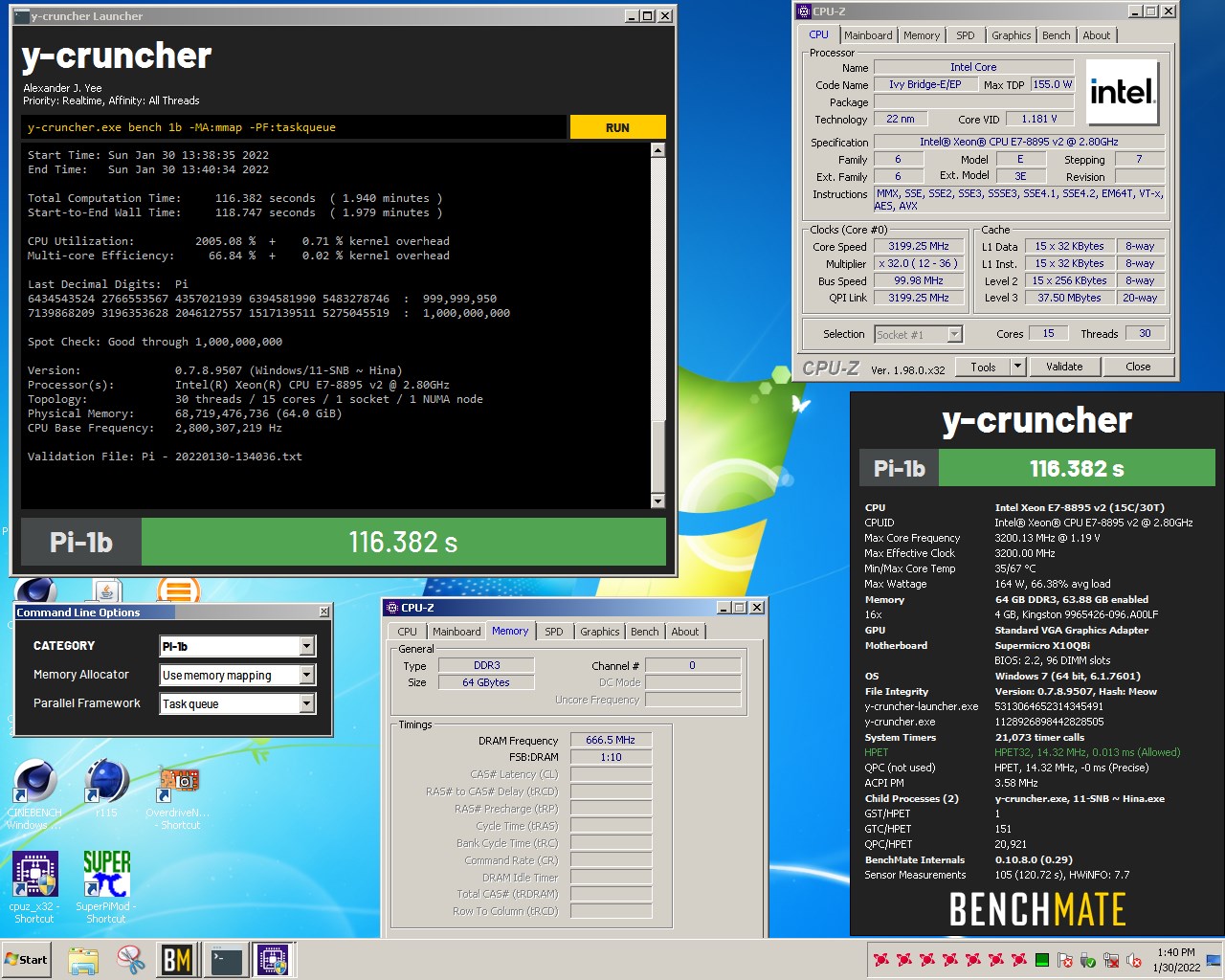1225x980 pixels.
Task: Click the lower CPU-Z window title icon
Action: coord(392,608)
